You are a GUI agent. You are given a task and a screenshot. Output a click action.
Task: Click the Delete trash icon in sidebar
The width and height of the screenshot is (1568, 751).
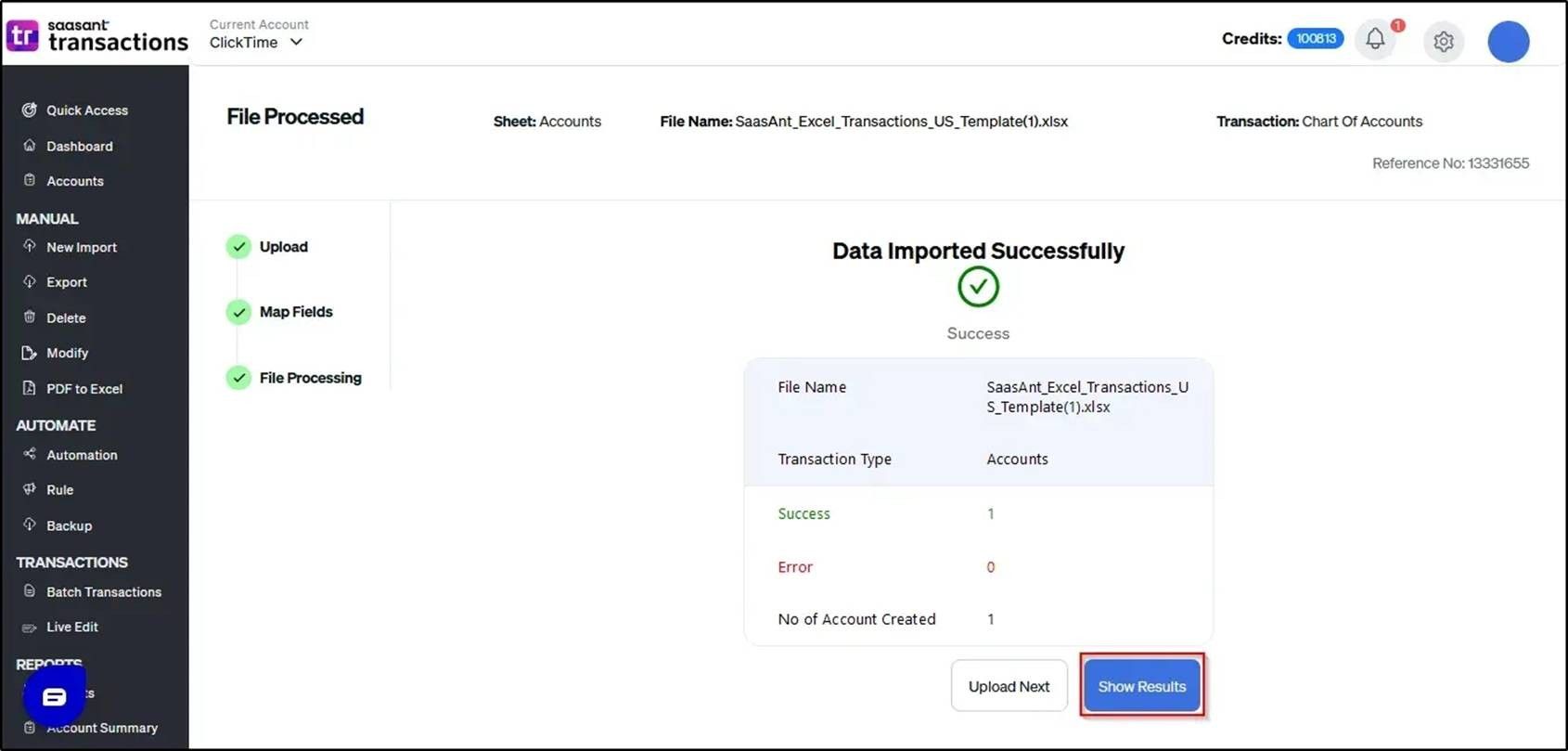[x=30, y=317]
